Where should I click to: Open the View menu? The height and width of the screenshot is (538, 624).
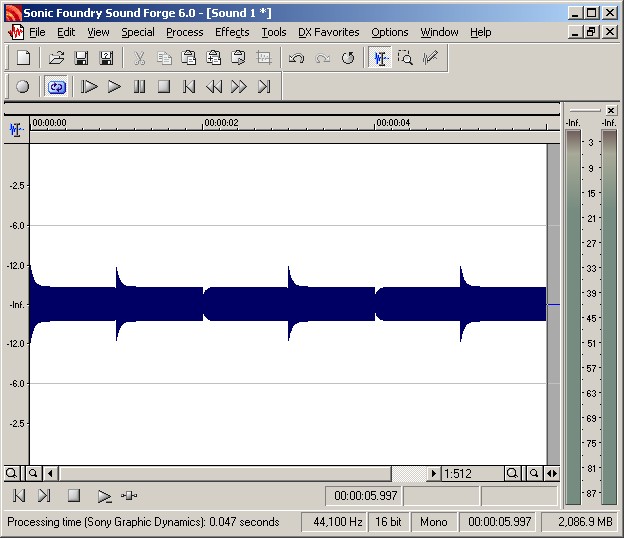point(98,32)
